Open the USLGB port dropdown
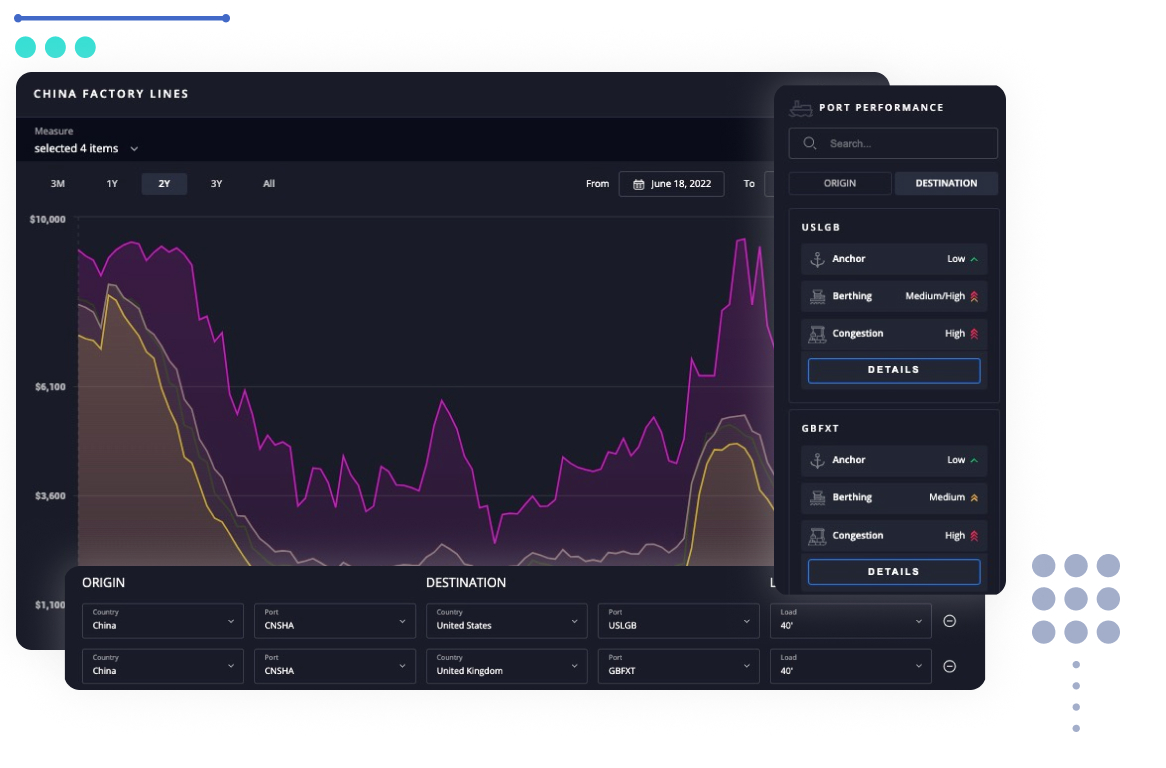Screen dimensions: 1166x768 coord(678,620)
